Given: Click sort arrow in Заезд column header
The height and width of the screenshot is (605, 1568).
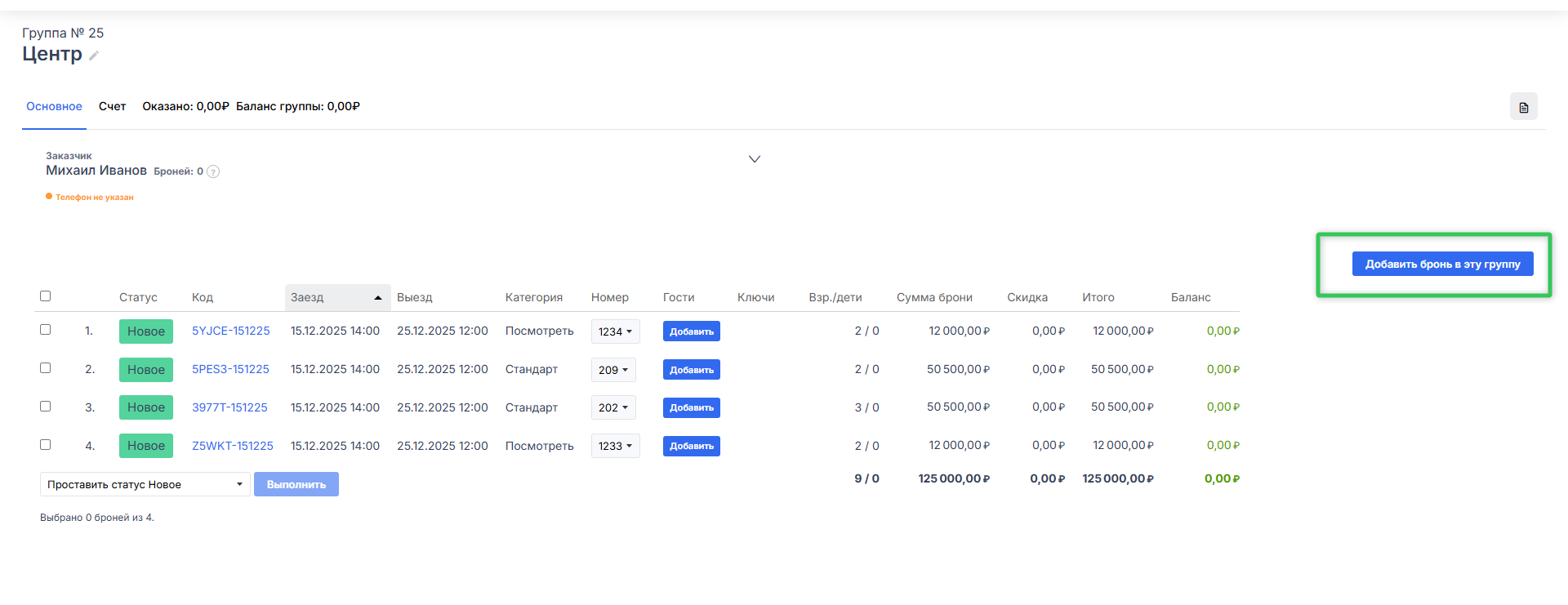Looking at the screenshot, I should (378, 298).
